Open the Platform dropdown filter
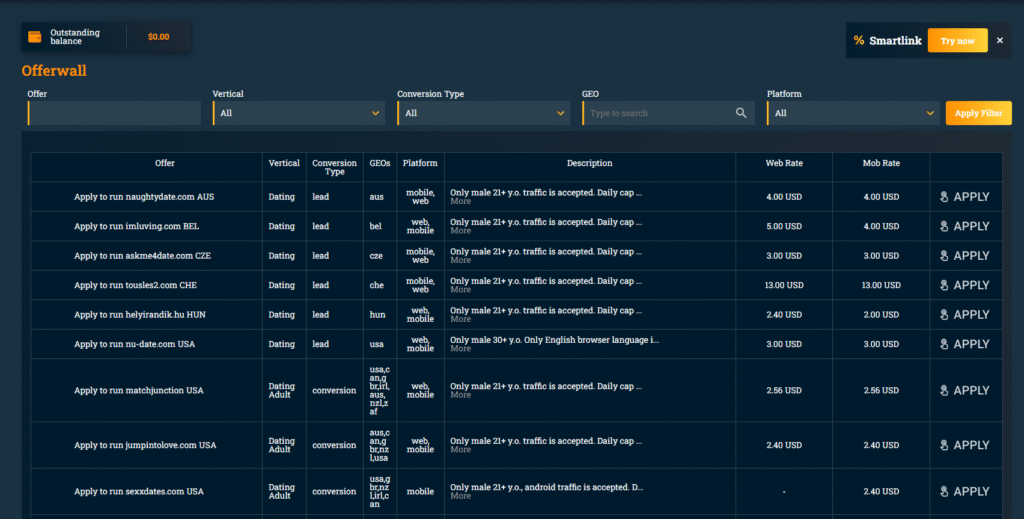The image size is (1024, 519). point(853,113)
